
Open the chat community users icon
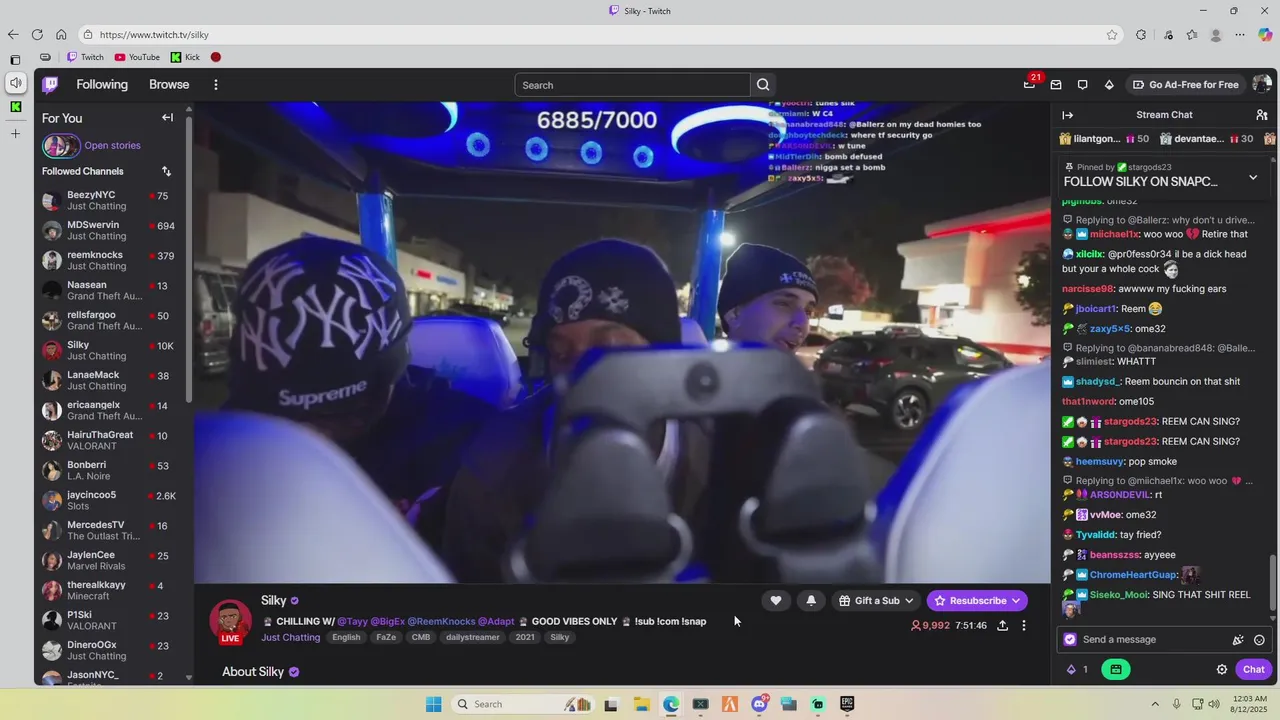[1261, 115]
